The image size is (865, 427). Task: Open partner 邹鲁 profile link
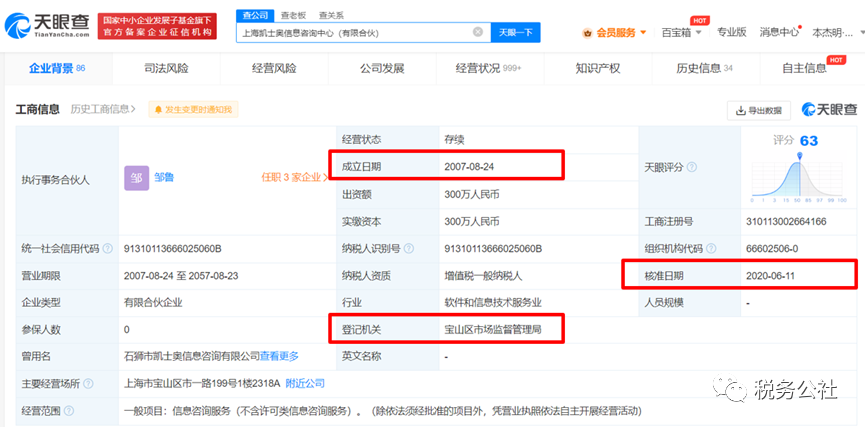click(164, 178)
